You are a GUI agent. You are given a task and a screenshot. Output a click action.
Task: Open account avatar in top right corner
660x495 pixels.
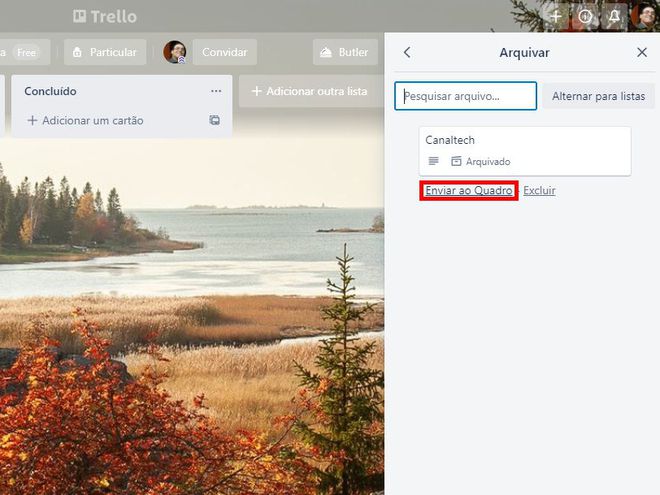click(x=645, y=16)
